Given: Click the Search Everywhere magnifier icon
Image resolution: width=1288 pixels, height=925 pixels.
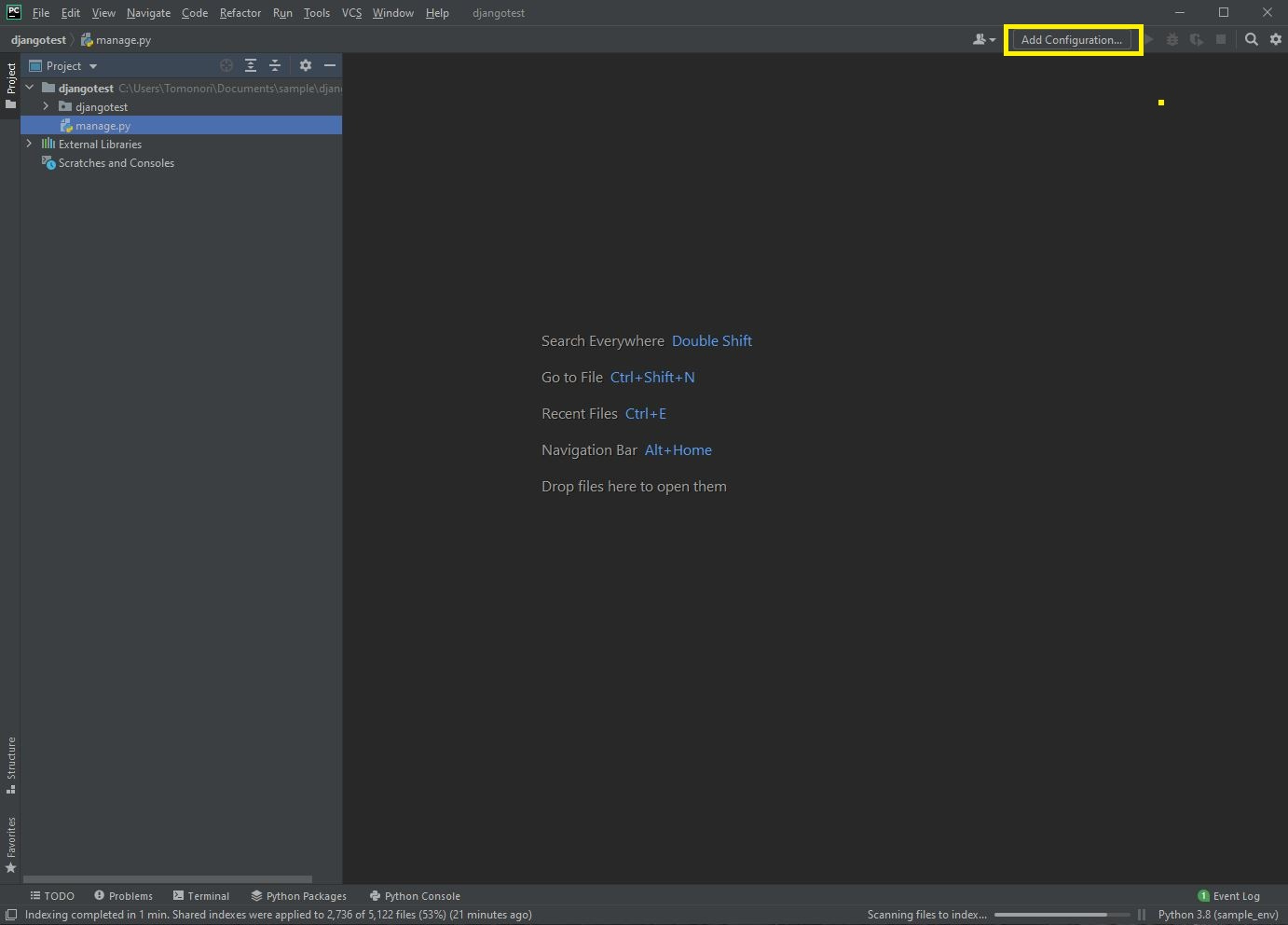Looking at the screenshot, I should coord(1252,39).
